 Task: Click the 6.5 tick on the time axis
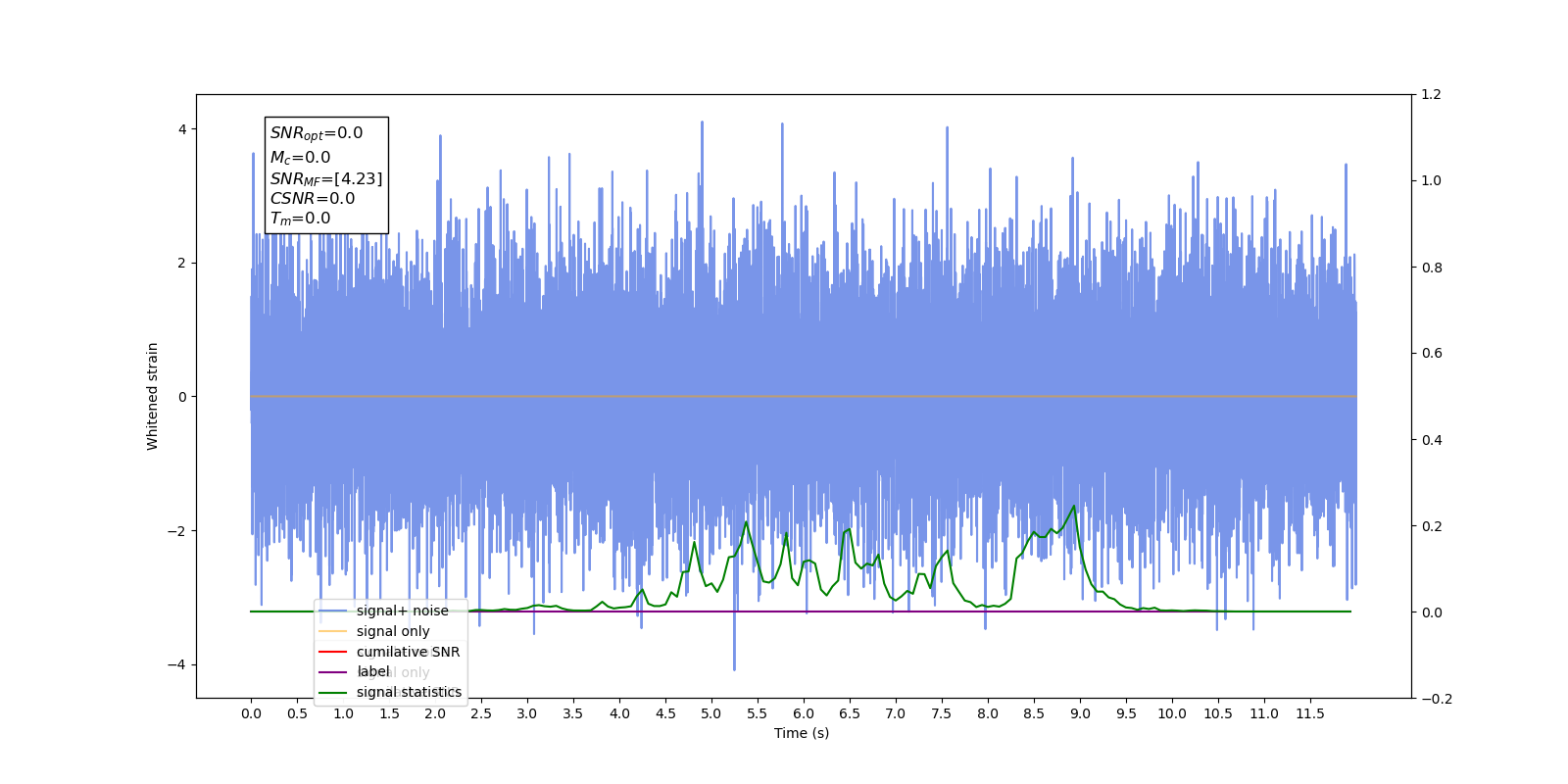[x=850, y=713]
